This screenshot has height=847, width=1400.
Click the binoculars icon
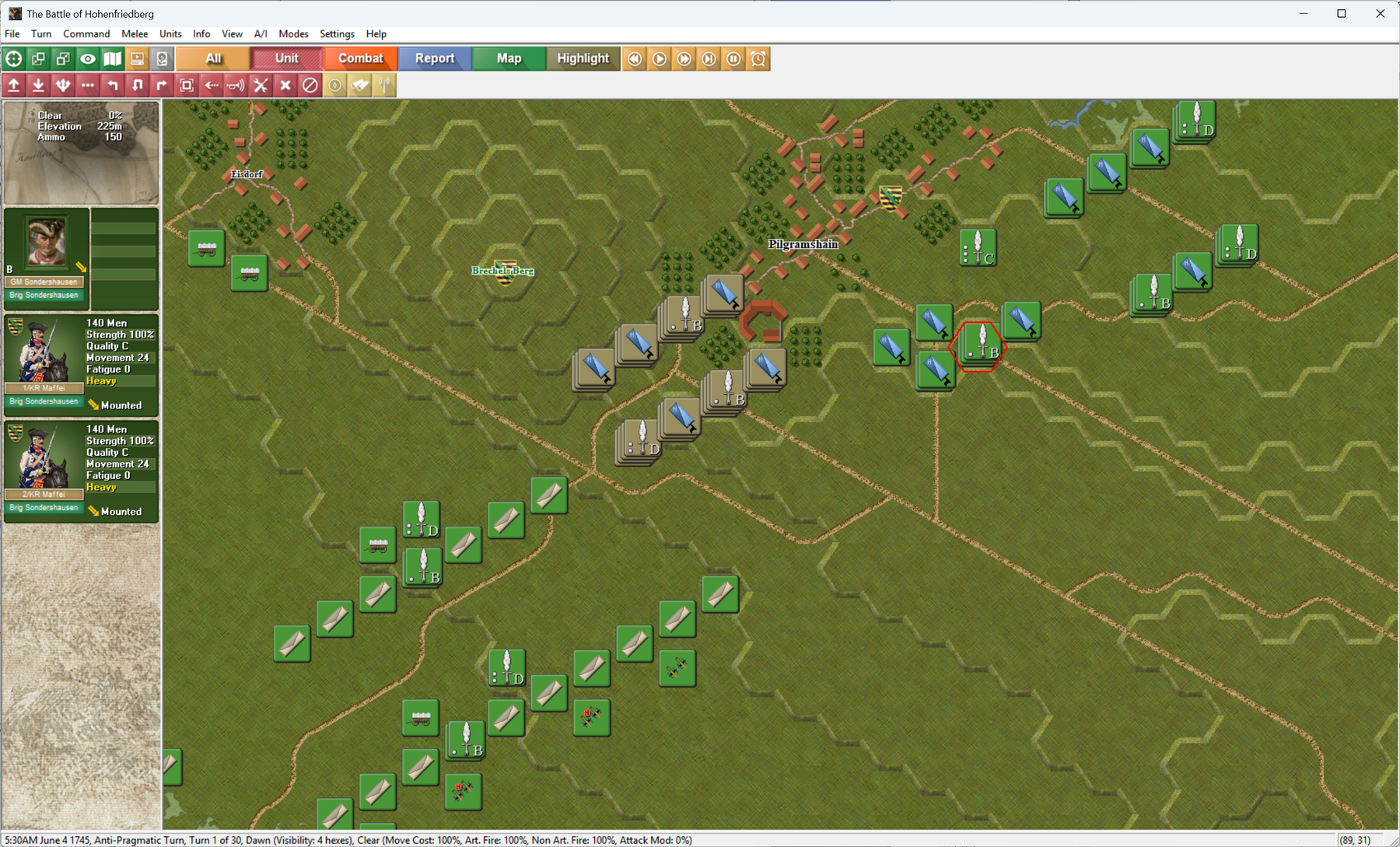(x=359, y=86)
